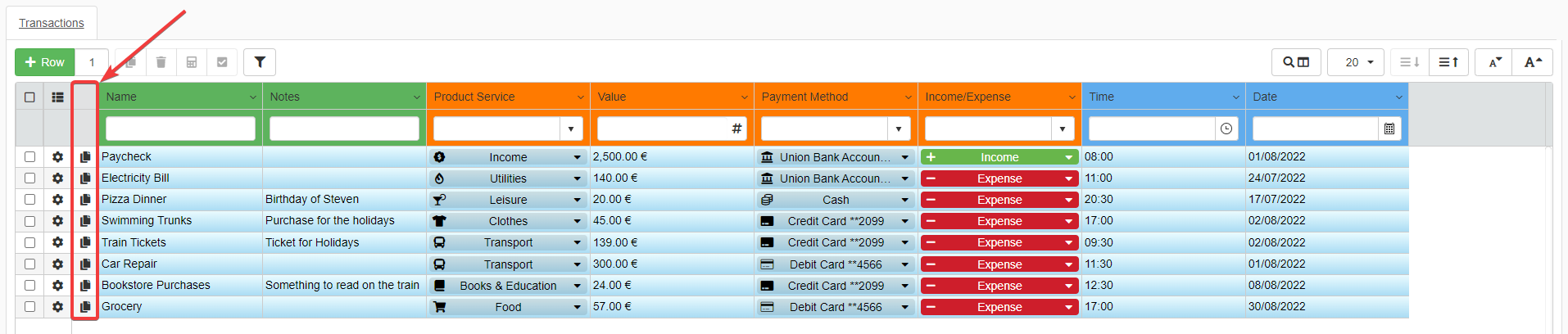The image size is (1568, 334).
Task: Click the green add Row button
Action: pos(45,62)
